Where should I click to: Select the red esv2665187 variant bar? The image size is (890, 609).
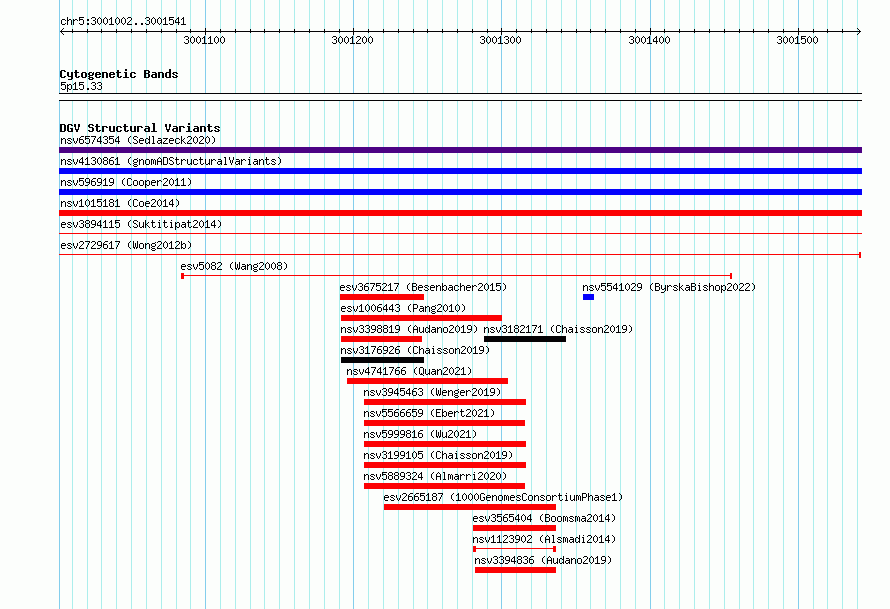click(470, 507)
